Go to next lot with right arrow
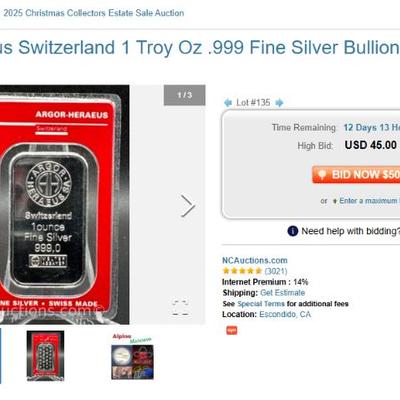Viewport: 400px width, 400px height. pos(279,103)
